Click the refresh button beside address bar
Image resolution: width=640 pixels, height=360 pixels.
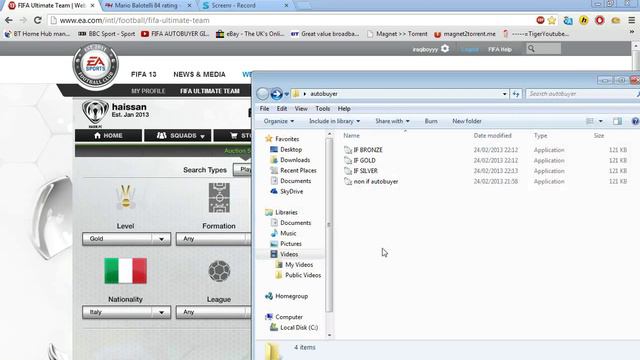[x=516, y=94]
